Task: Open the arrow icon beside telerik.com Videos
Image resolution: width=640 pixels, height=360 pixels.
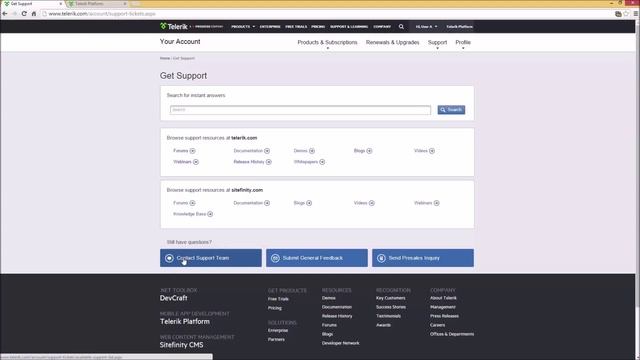Action: pos(432,151)
